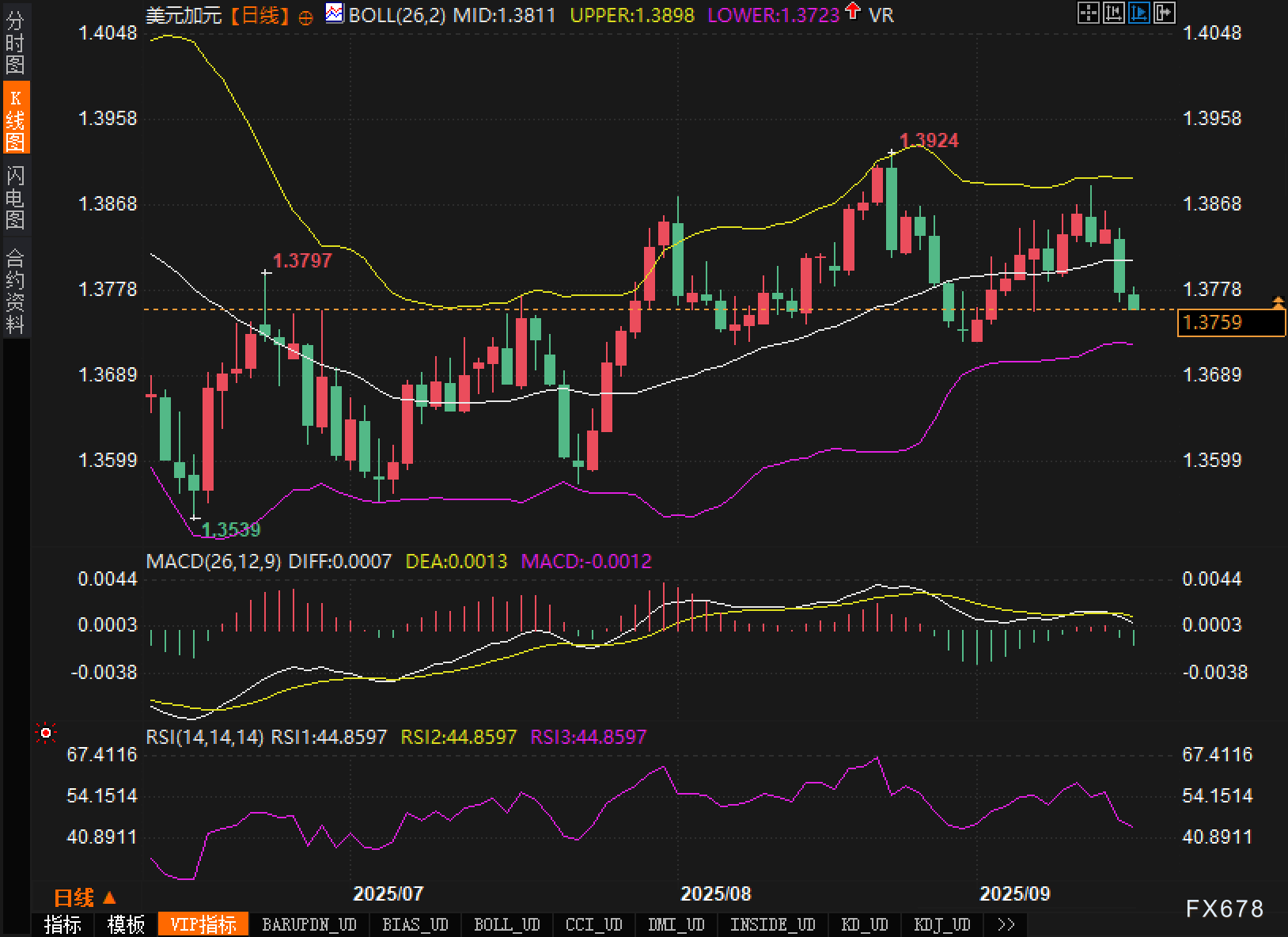Open the 闪电图 view
Screen dimensions: 1288x937
(x=15, y=197)
